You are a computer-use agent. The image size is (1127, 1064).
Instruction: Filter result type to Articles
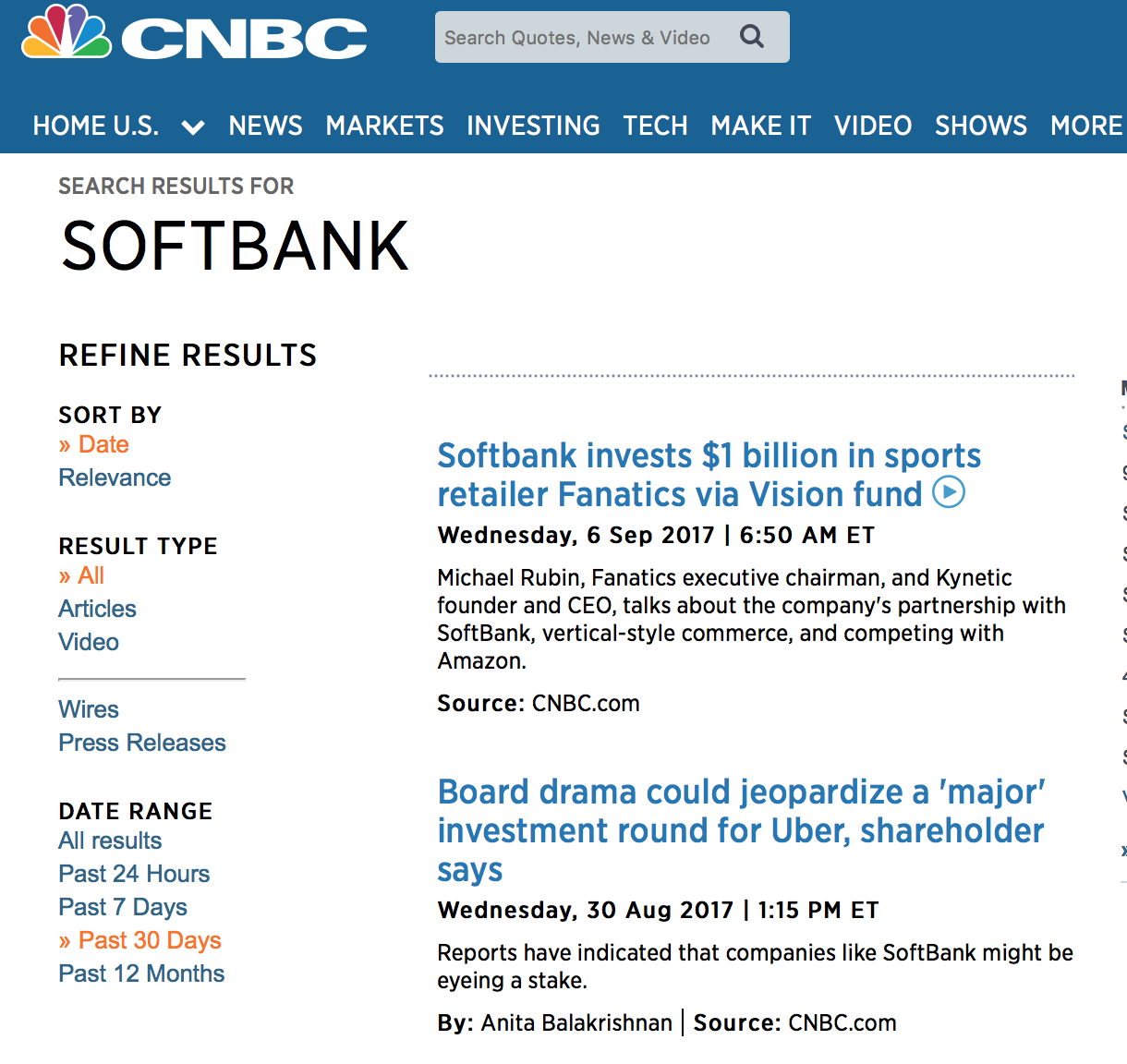[97, 609]
